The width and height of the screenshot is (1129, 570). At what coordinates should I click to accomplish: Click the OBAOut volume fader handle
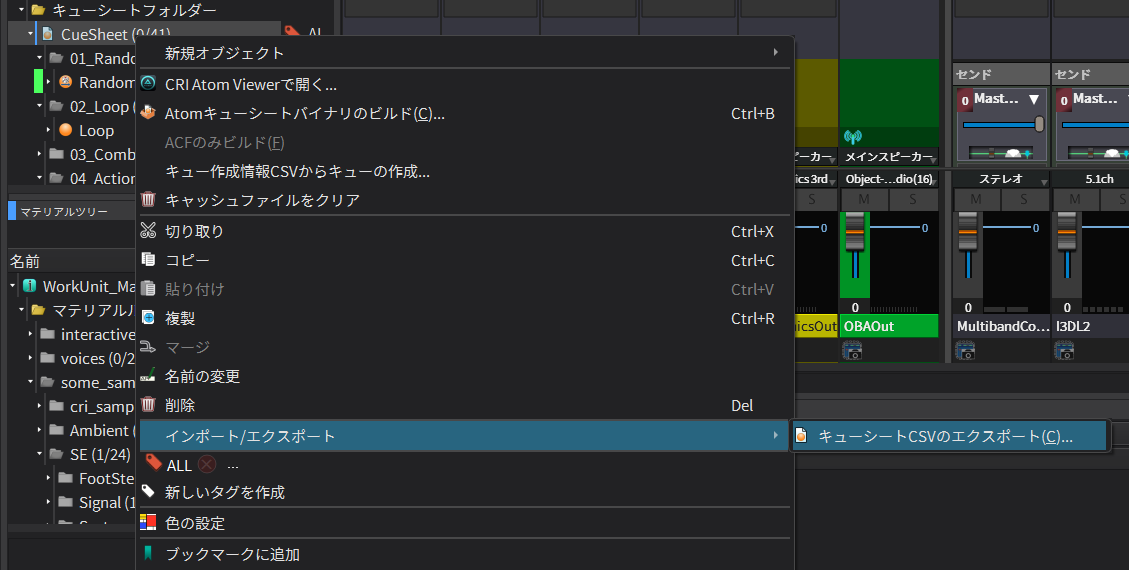pyautogui.click(x=855, y=232)
